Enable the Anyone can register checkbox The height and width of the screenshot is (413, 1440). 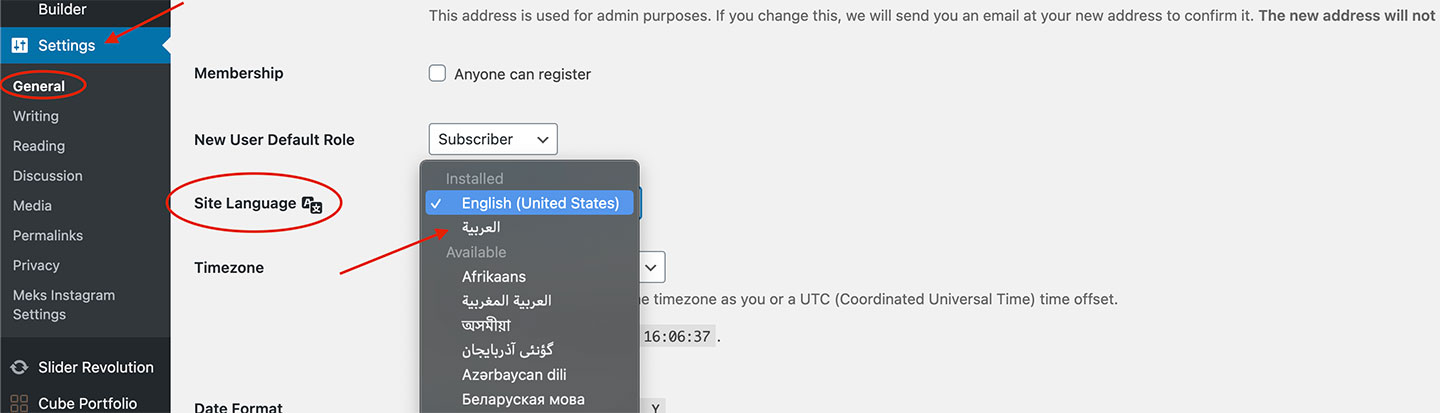tap(437, 73)
